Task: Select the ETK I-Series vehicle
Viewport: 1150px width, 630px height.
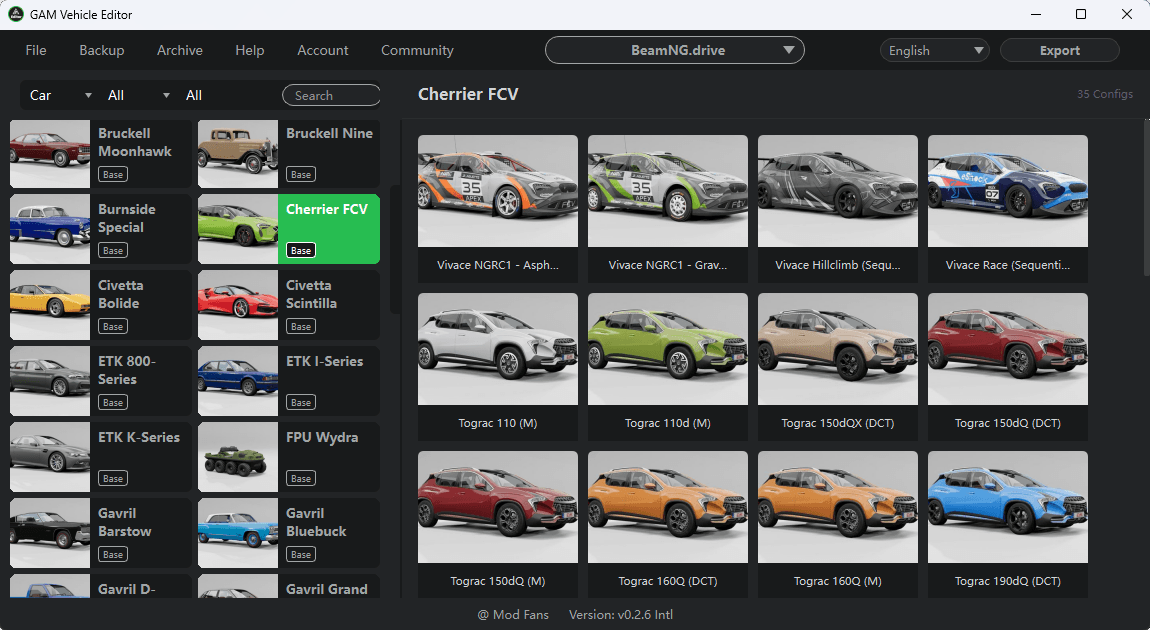Action: tap(289, 381)
